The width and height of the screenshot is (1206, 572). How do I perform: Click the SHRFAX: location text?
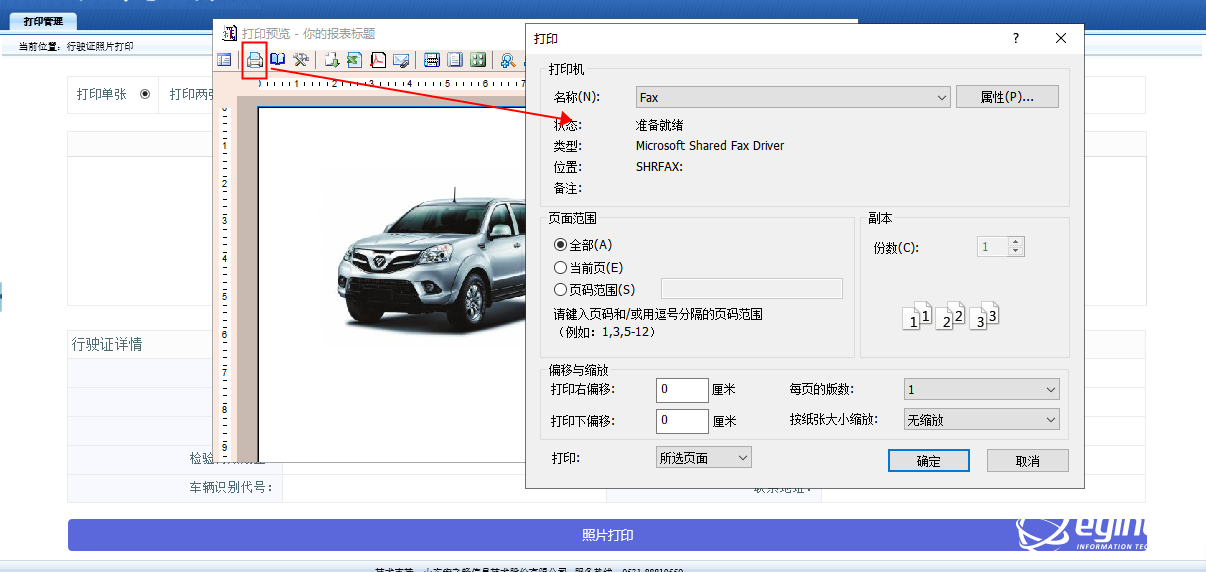tap(659, 167)
